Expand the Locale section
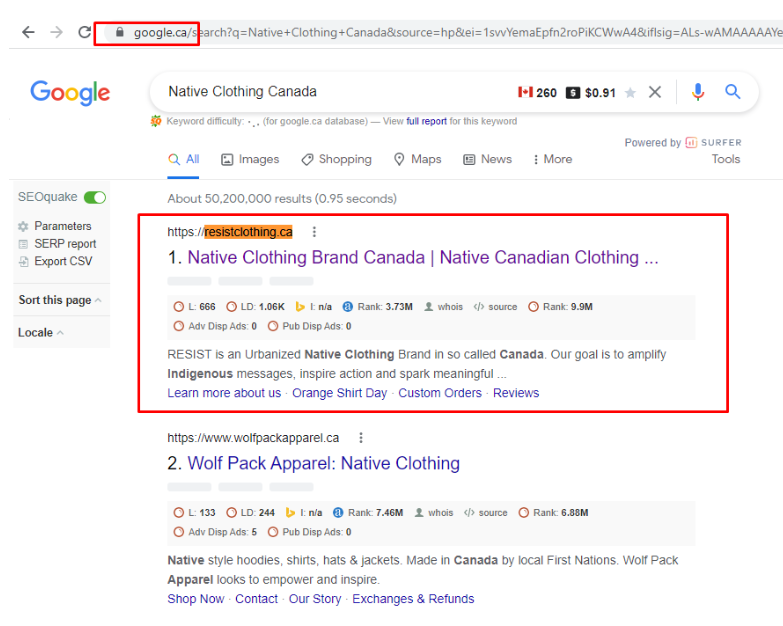This screenshot has width=783, height=626. click(x=41, y=332)
